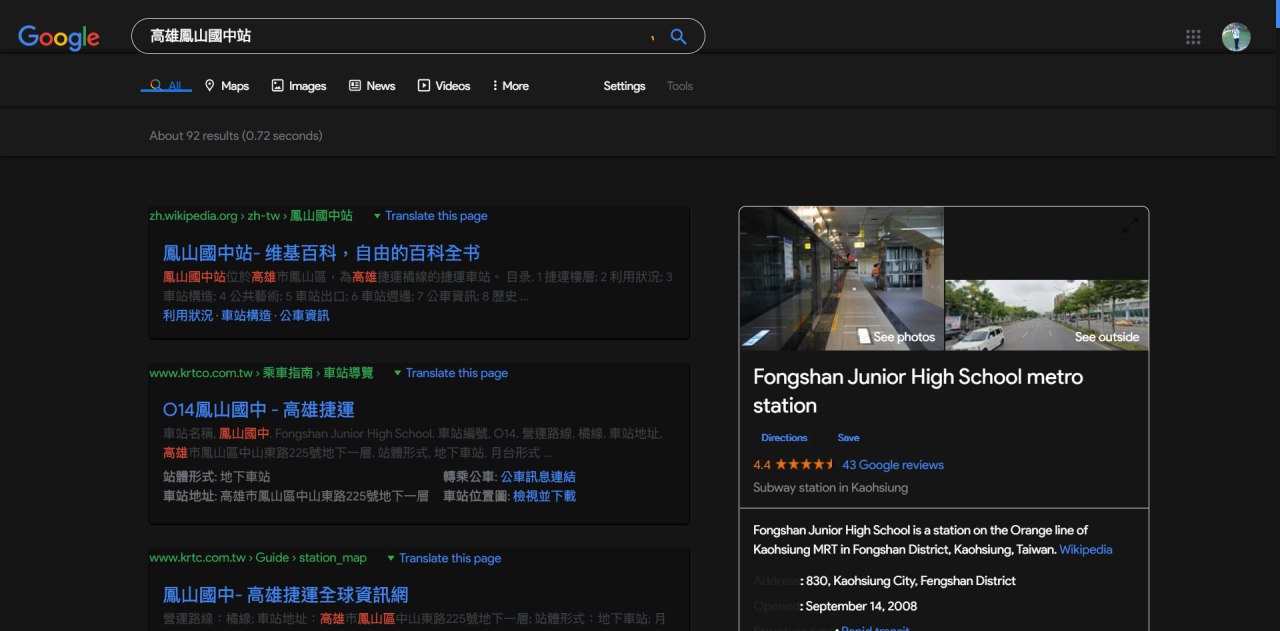Image resolution: width=1280 pixels, height=631 pixels.
Task: Open the 43 Google reviews
Action: click(x=893, y=465)
